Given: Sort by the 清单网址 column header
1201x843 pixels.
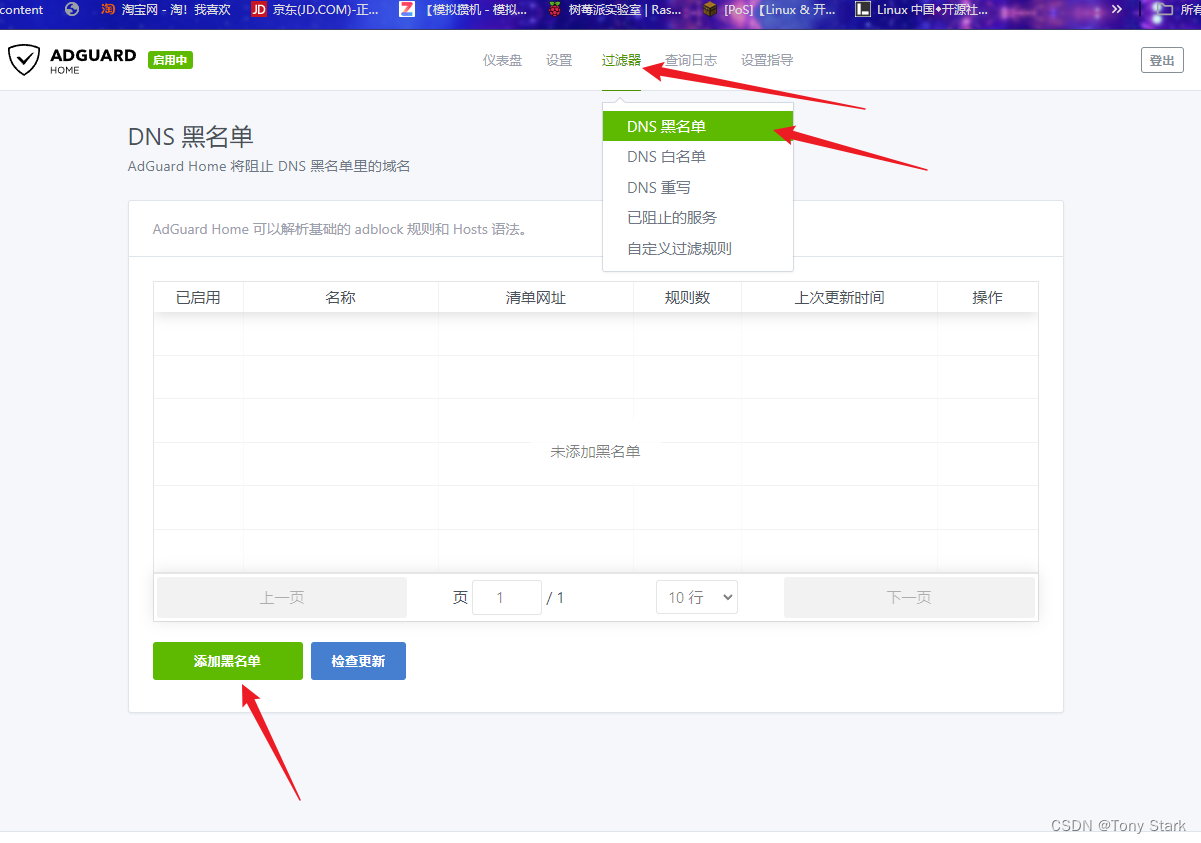Looking at the screenshot, I should 536,297.
